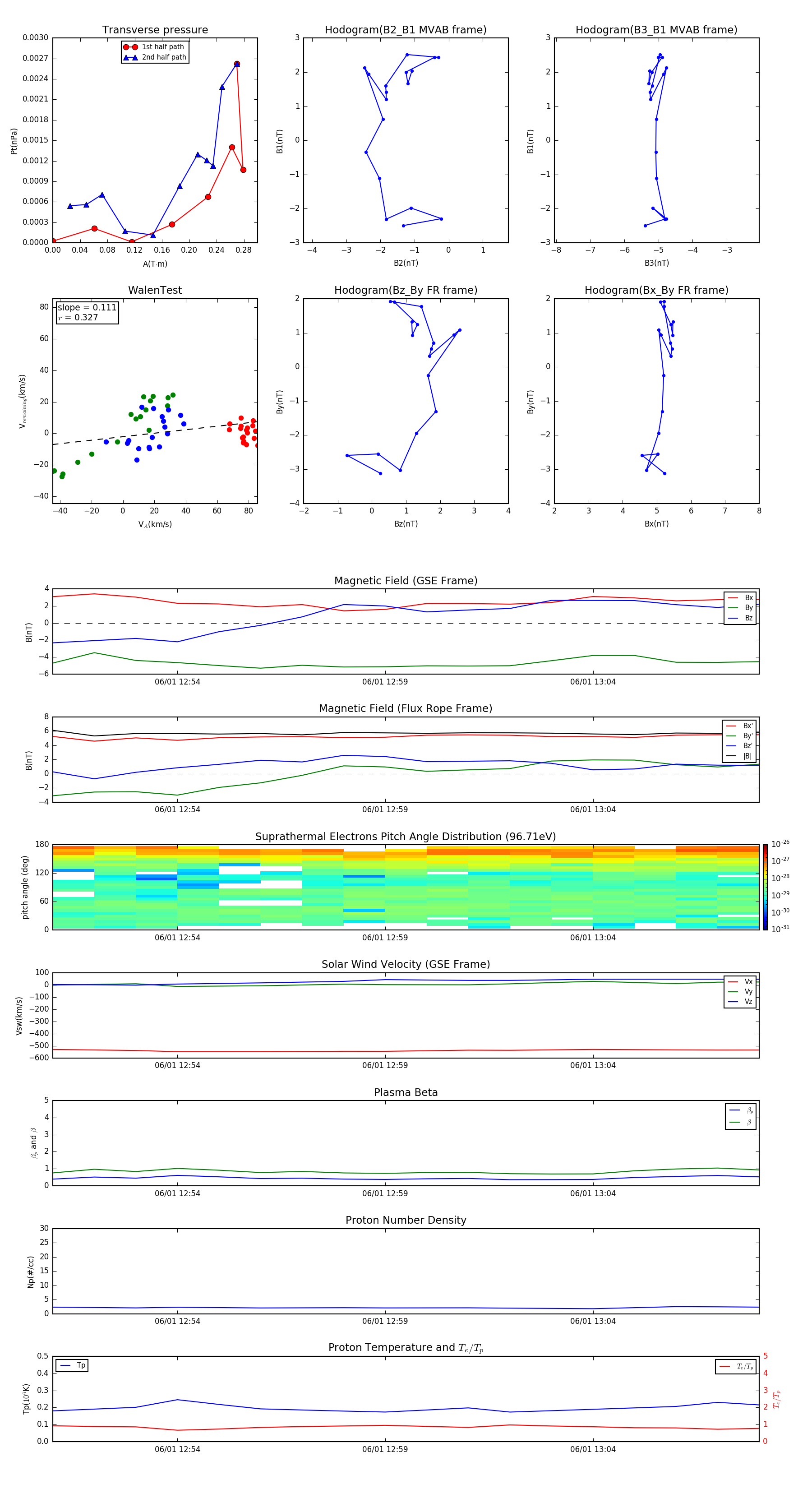Select |B| legend entry in flux rope plot
The image size is (812, 1489).
[x=739, y=756]
